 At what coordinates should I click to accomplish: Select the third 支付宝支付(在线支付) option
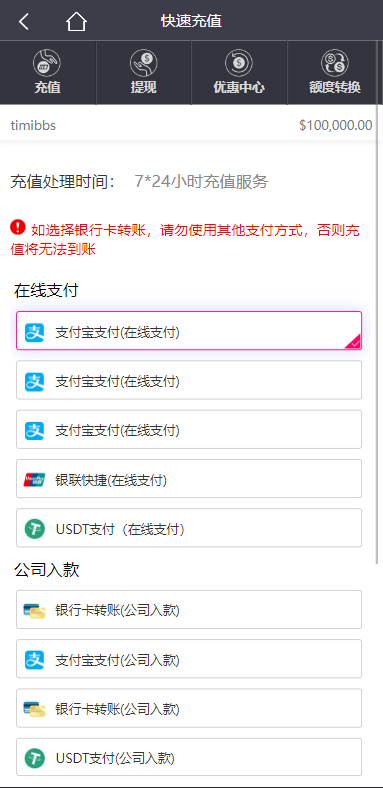tap(189, 430)
